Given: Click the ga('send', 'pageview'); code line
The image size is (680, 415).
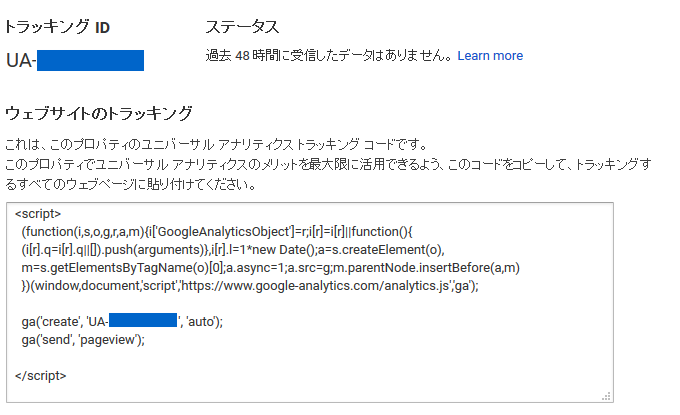Looking at the screenshot, I should click(83, 340).
